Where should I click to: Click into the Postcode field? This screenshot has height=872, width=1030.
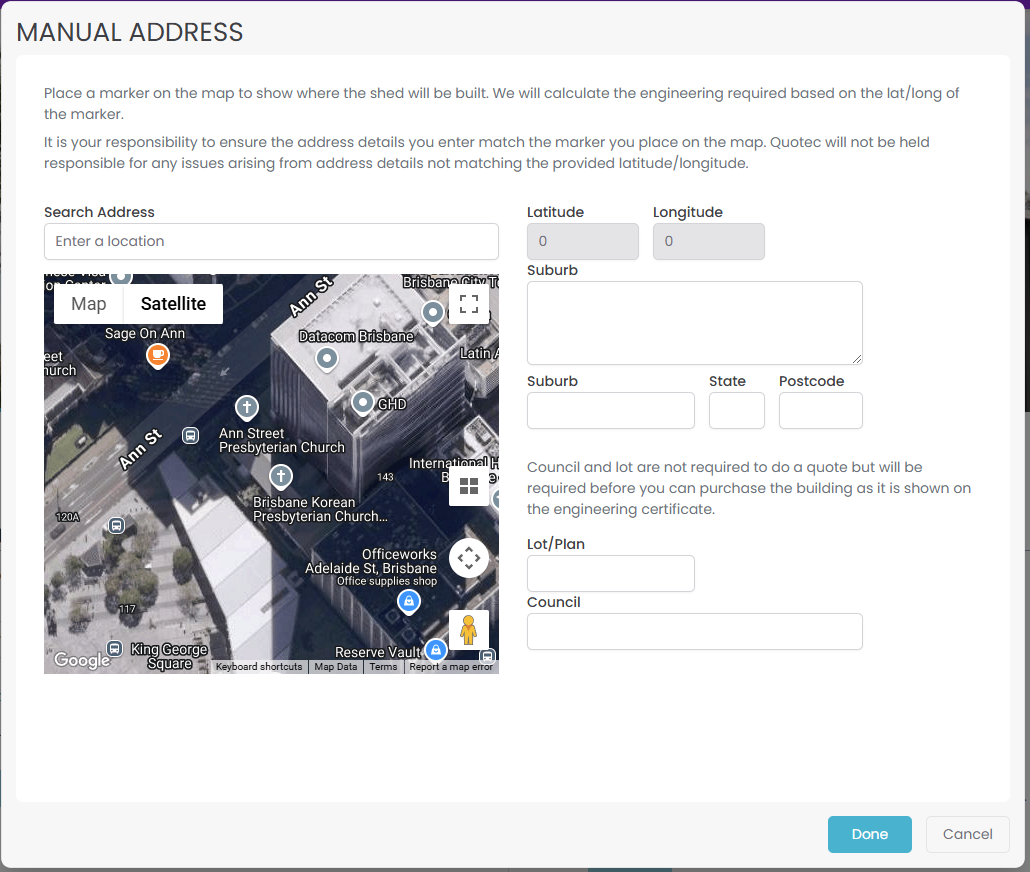coord(820,410)
